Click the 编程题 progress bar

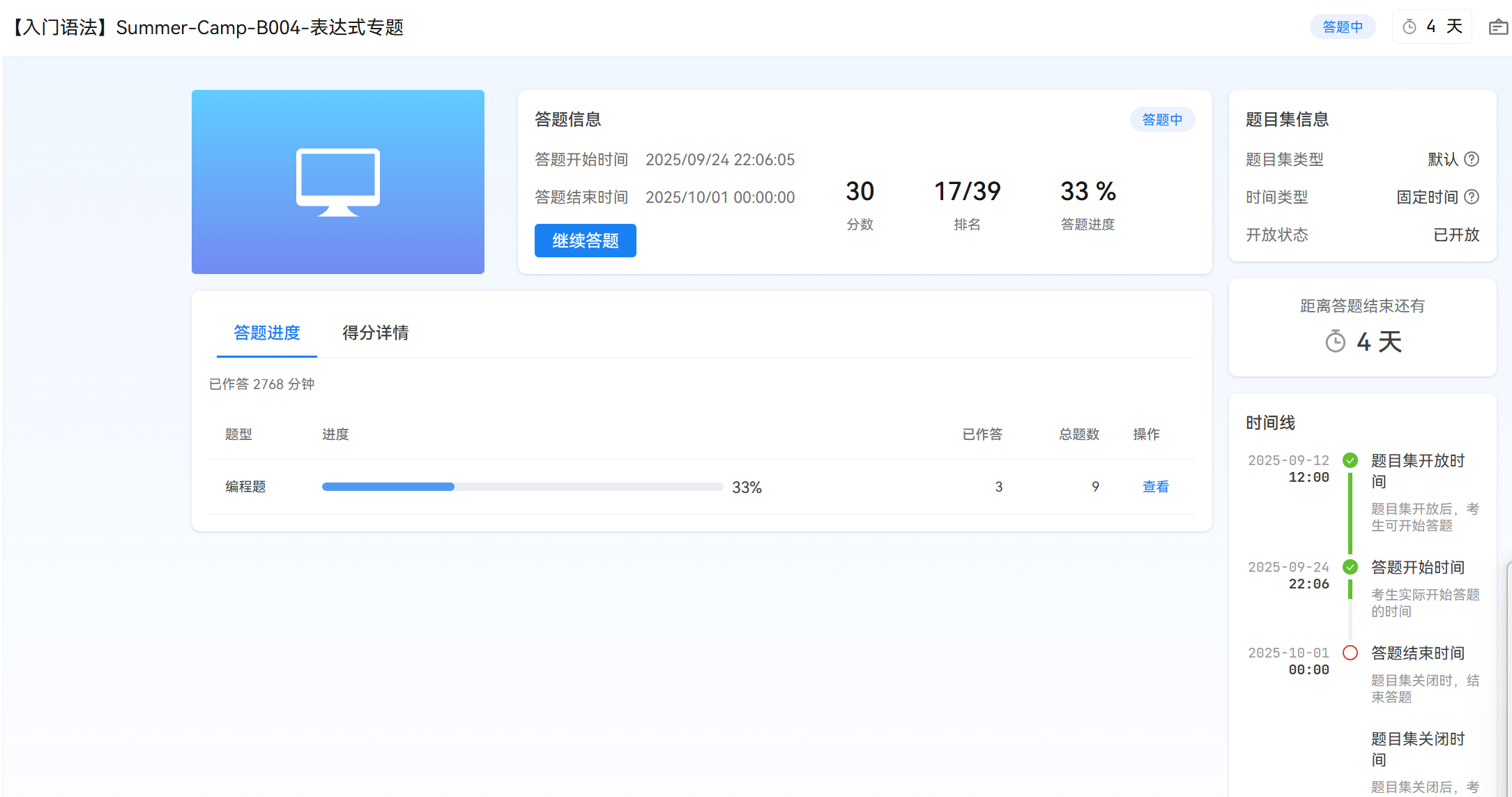pos(521,487)
